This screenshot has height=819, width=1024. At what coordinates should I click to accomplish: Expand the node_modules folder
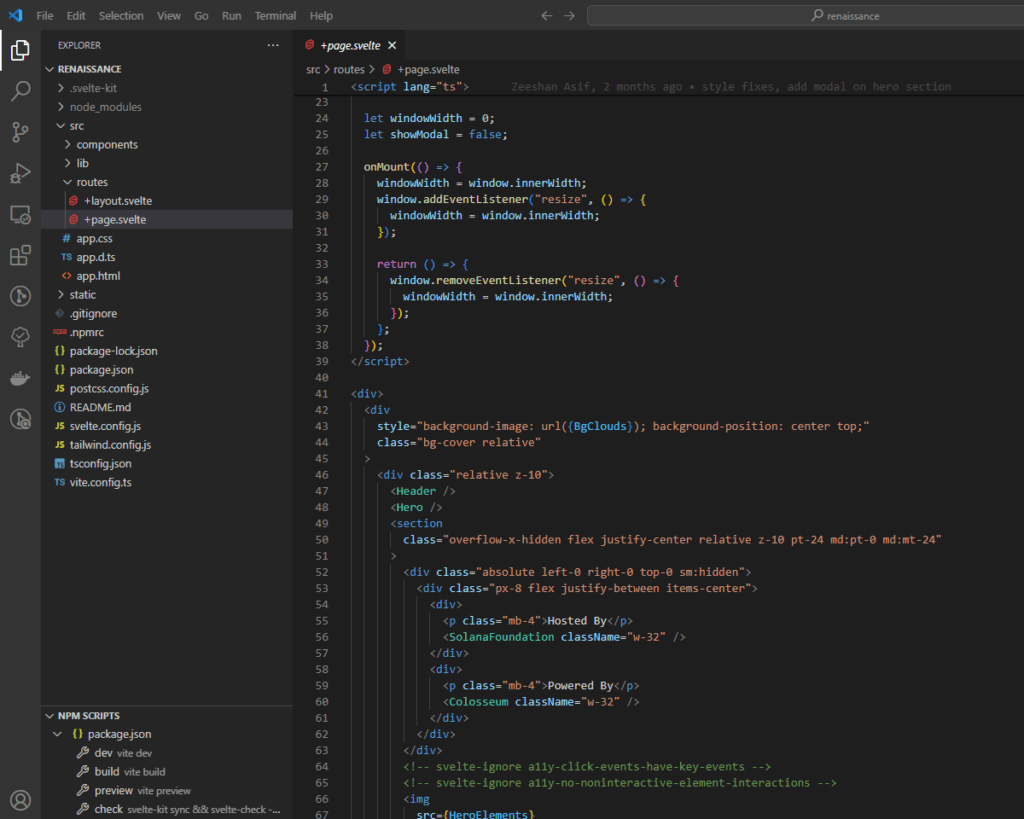105,107
